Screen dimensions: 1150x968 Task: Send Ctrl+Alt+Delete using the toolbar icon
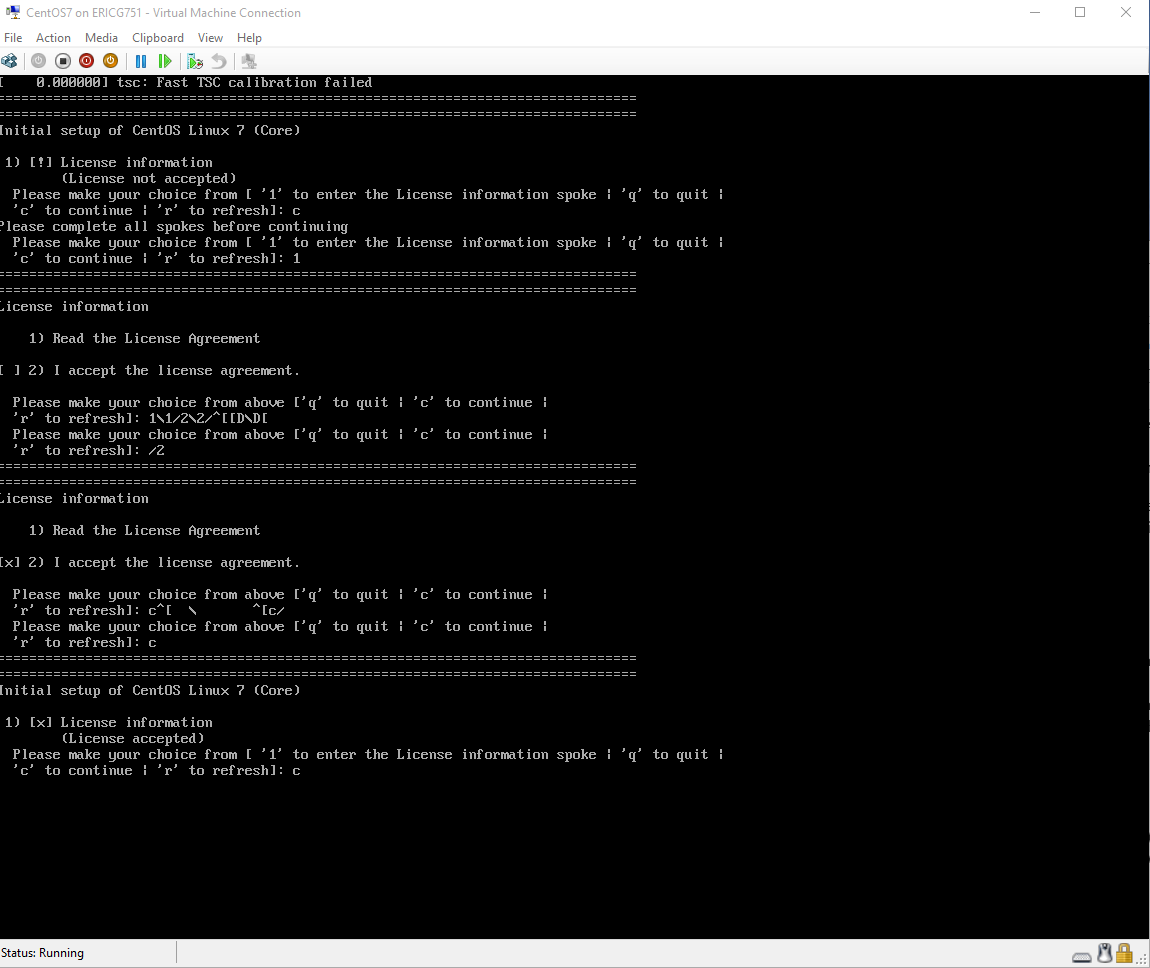10,61
